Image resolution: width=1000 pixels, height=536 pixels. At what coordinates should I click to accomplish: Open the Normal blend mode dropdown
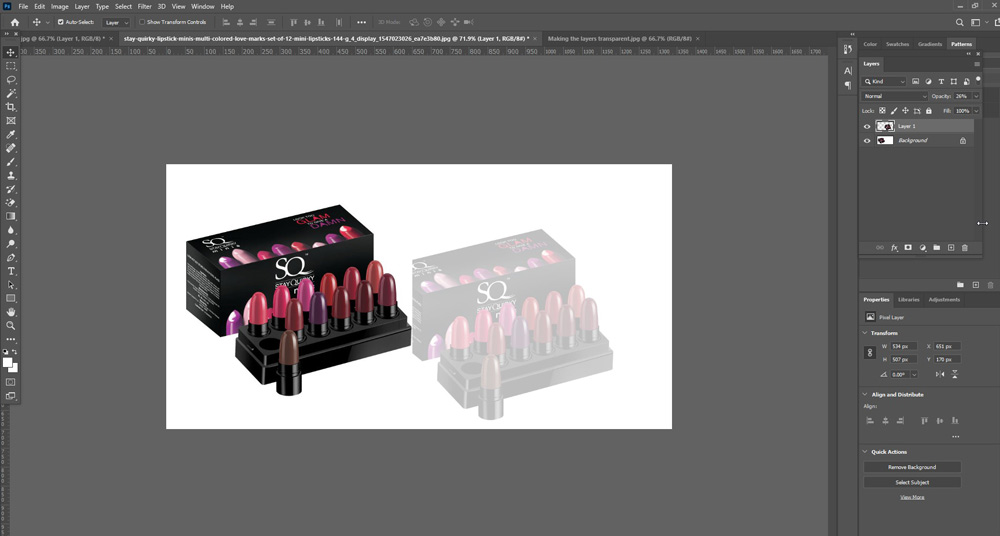tap(895, 96)
